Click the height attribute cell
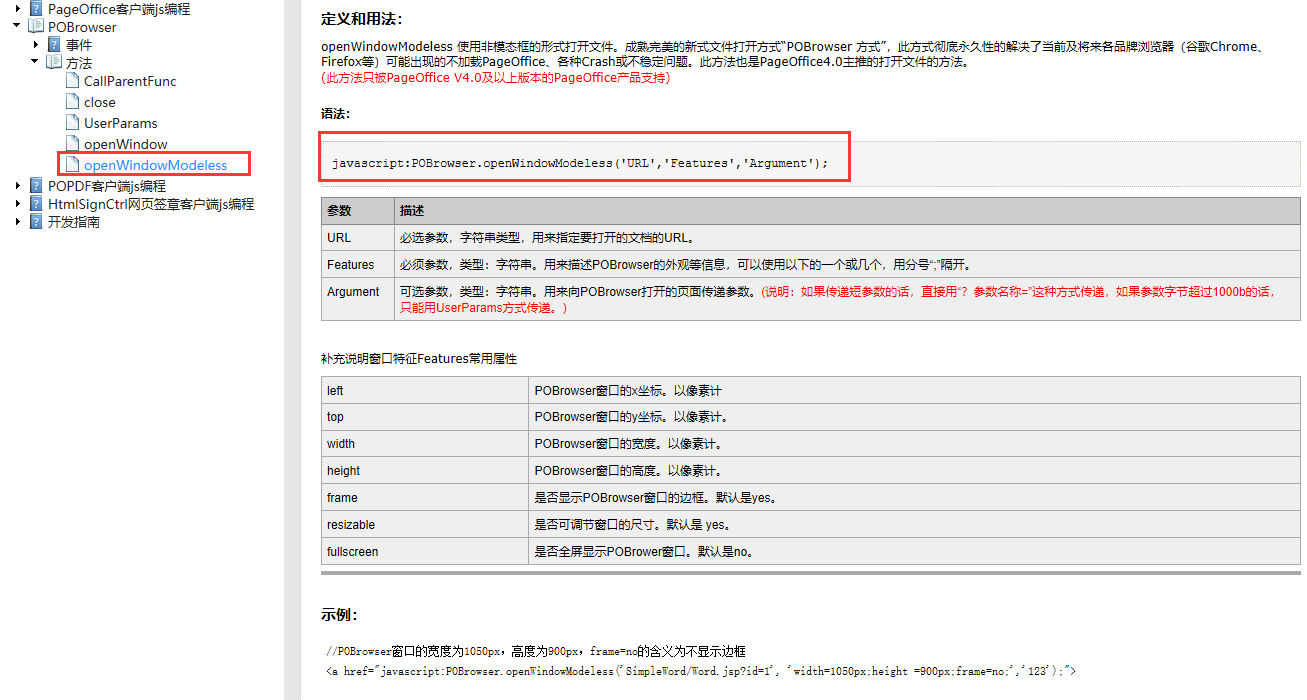1307x700 pixels. (425, 471)
